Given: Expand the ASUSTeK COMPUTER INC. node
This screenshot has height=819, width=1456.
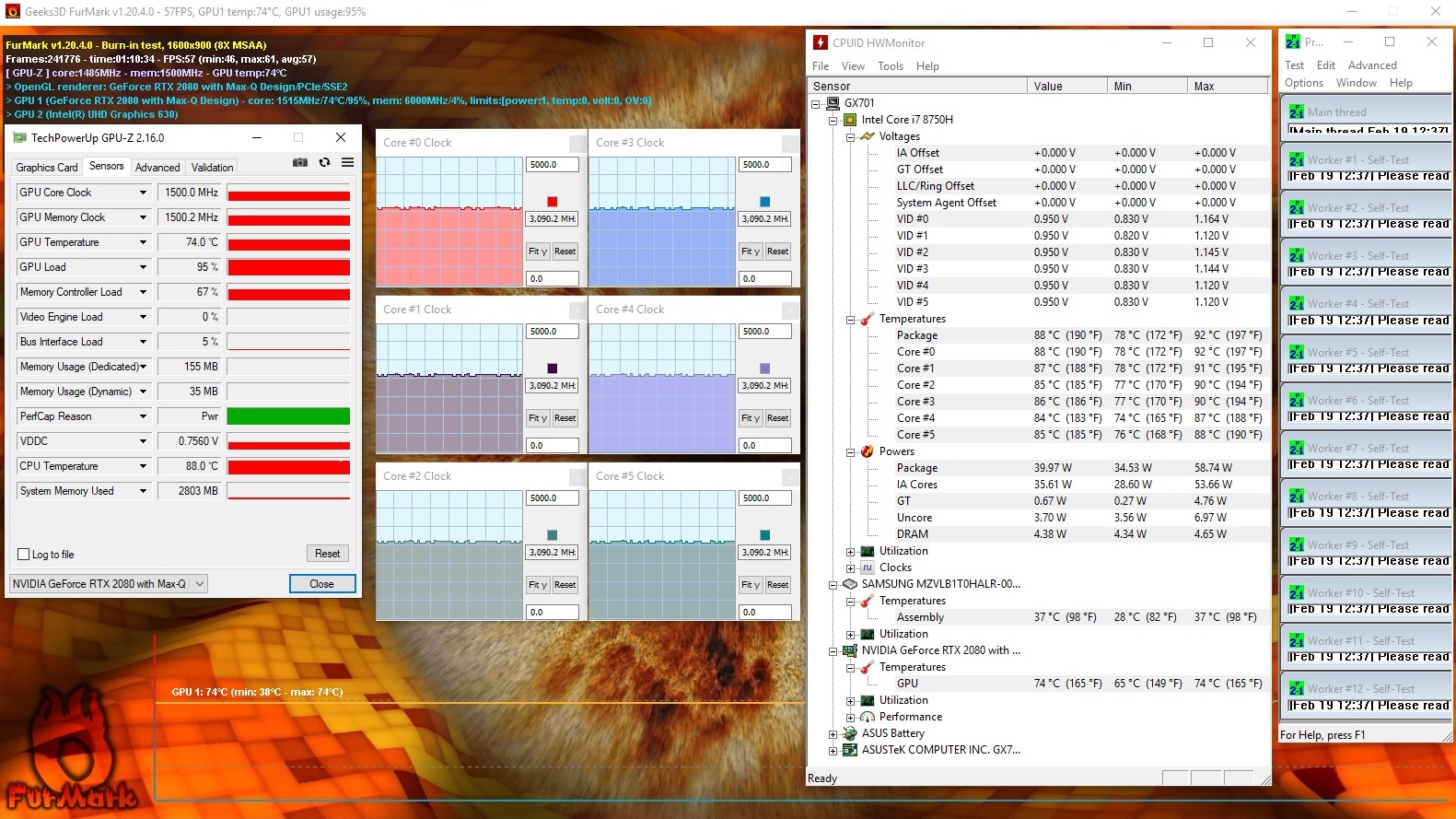Looking at the screenshot, I should pos(833,751).
